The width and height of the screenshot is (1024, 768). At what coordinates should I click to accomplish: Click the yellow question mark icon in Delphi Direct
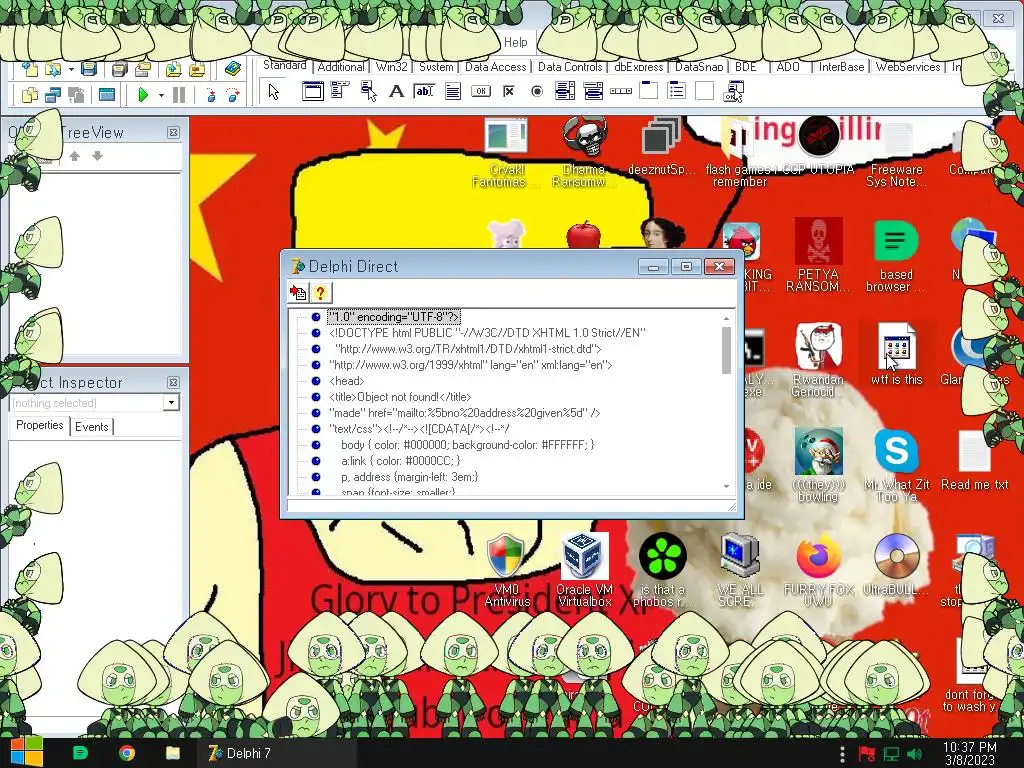pyautogui.click(x=320, y=293)
